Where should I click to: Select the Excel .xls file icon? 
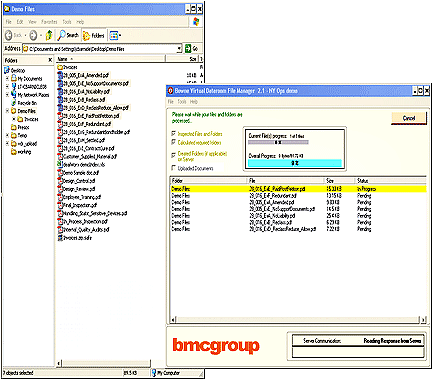(60, 164)
